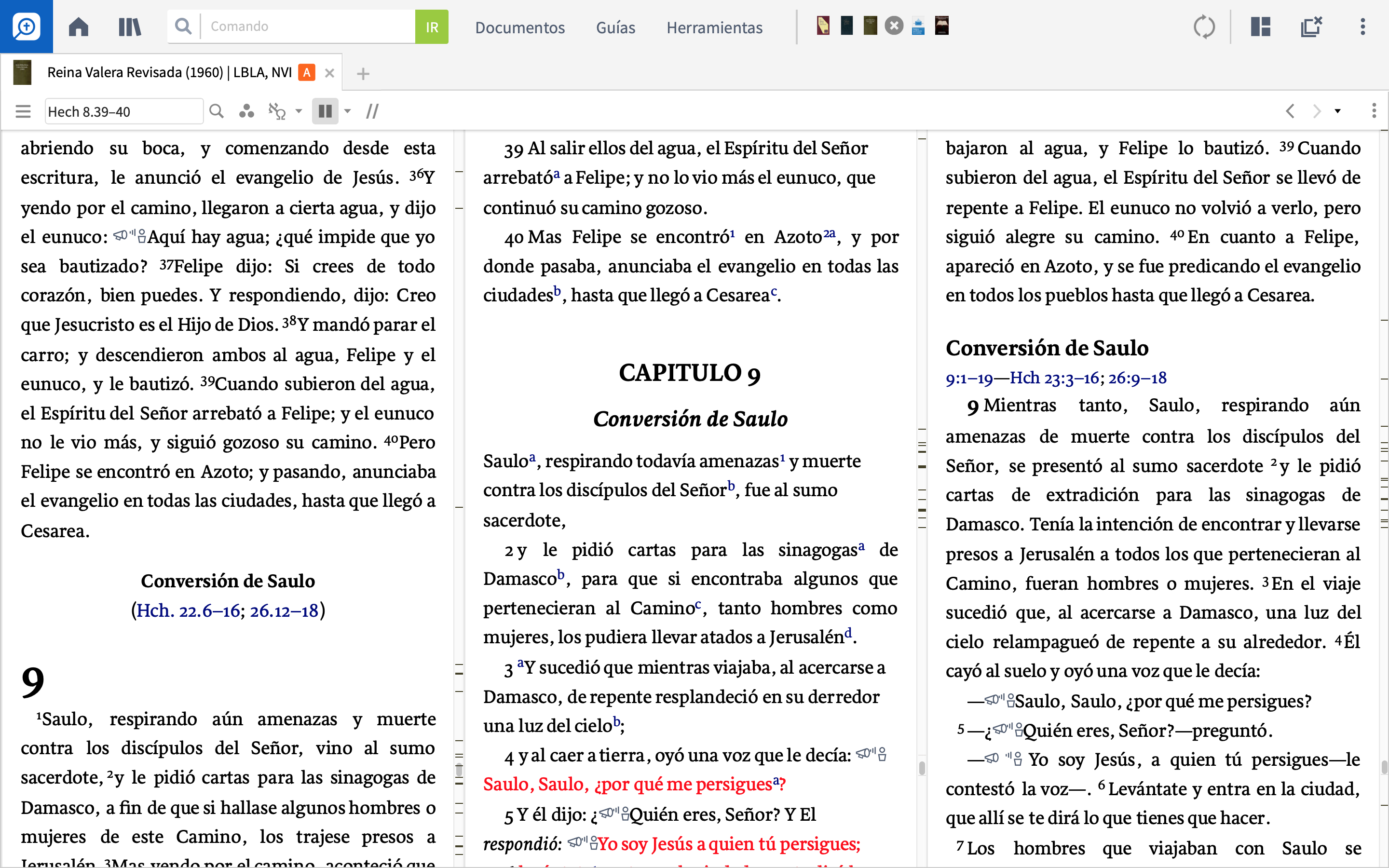Image resolution: width=1389 pixels, height=868 pixels.
Task: Open the Layouts panel icon
Action: 1260,27
